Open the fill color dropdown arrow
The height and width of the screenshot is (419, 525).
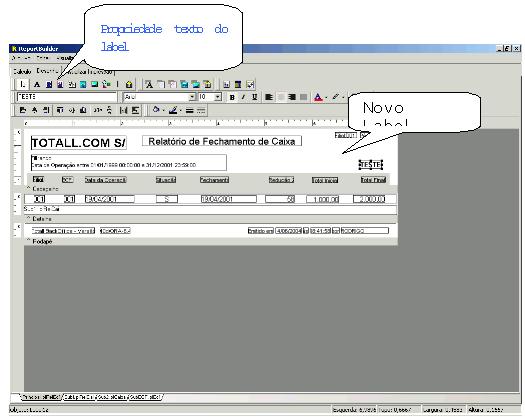[164, 110]
